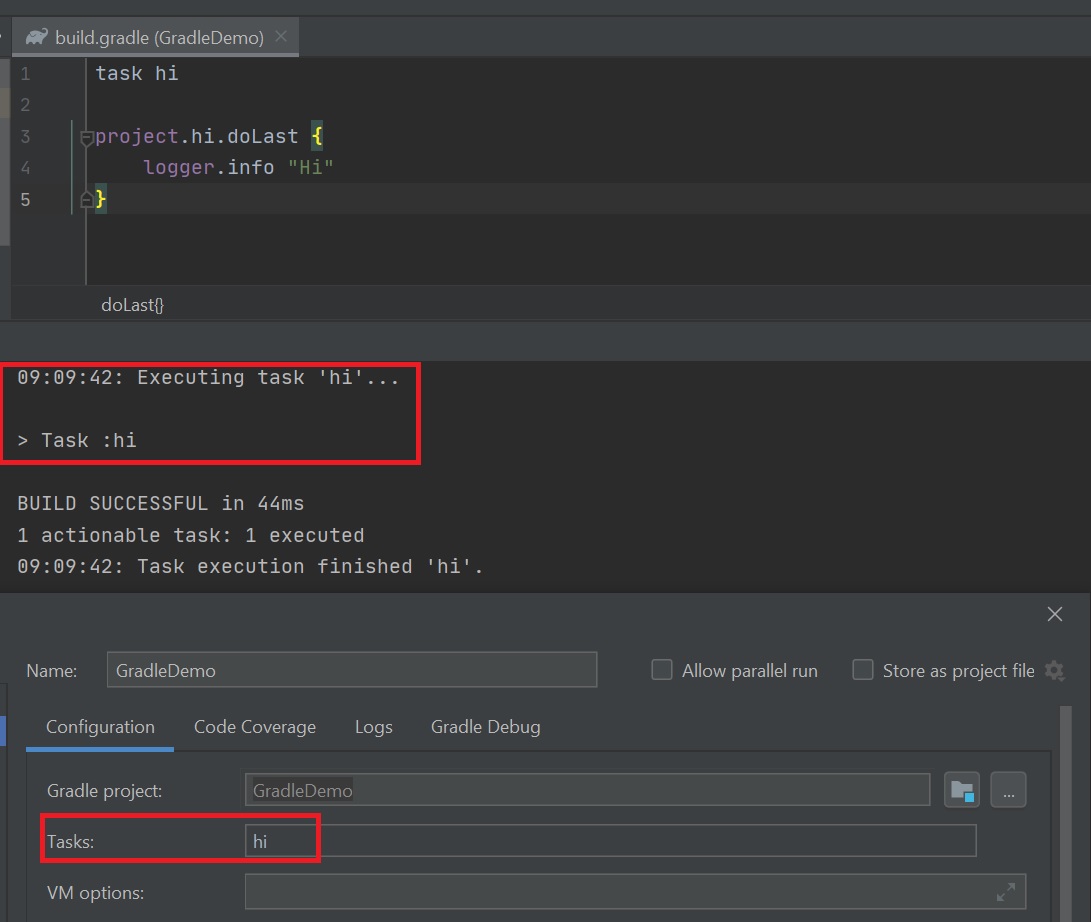Click the Gradle project text field
This screenshot has width=1091, height=922.
click(587, 790)
